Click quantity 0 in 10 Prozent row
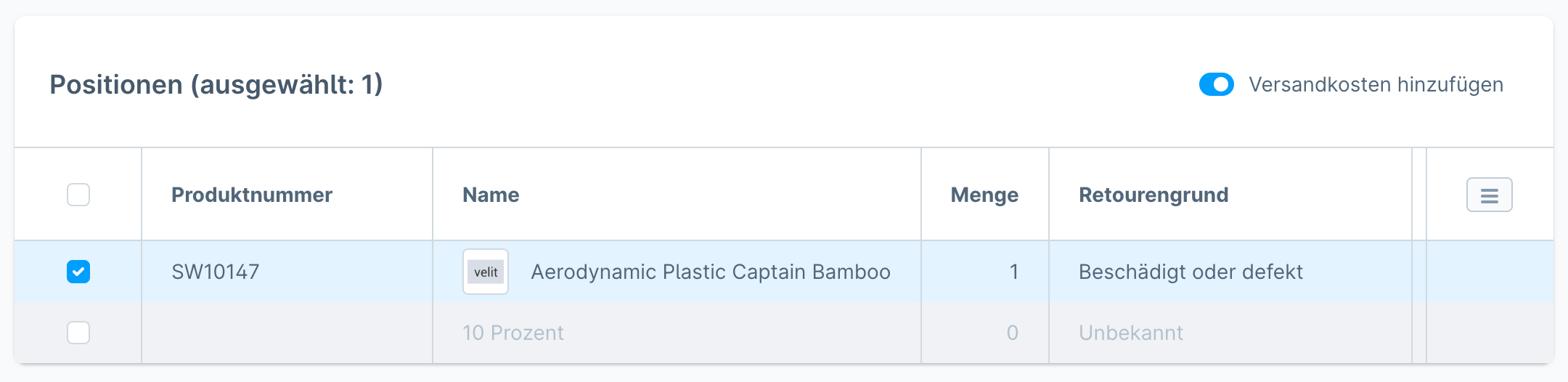 point(1012,333)
